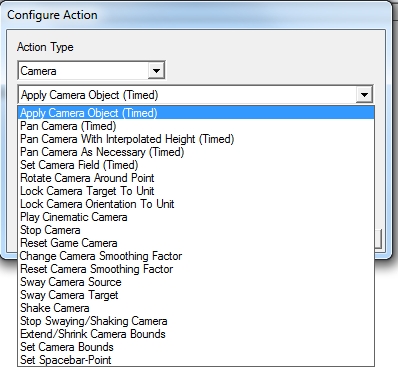Screen dimensions: 398x377
Task: Choose Extend/Shrink Camera Bounds
Action: [196, 334]
